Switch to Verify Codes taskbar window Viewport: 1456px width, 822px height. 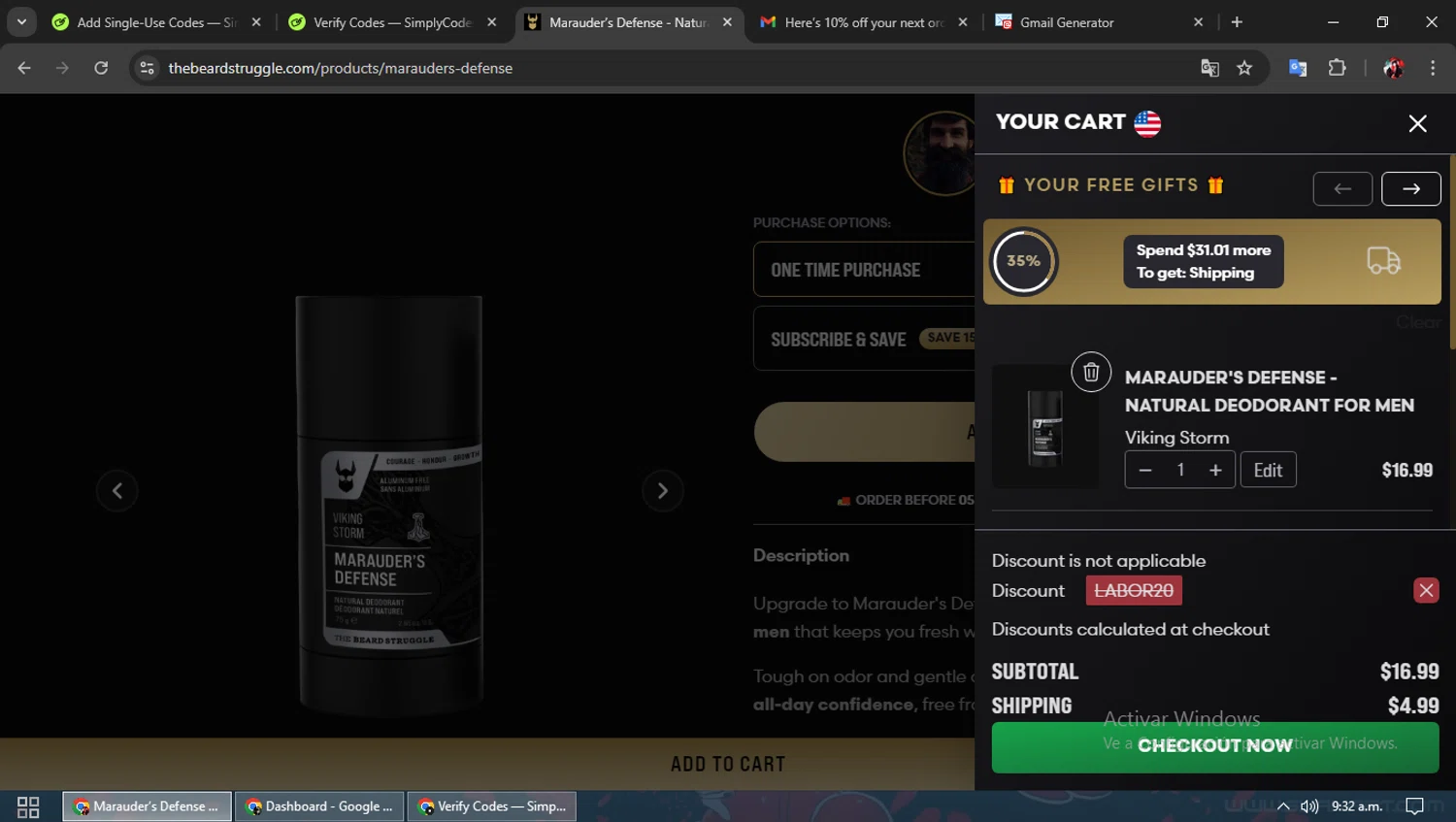(x=492, y=806)
